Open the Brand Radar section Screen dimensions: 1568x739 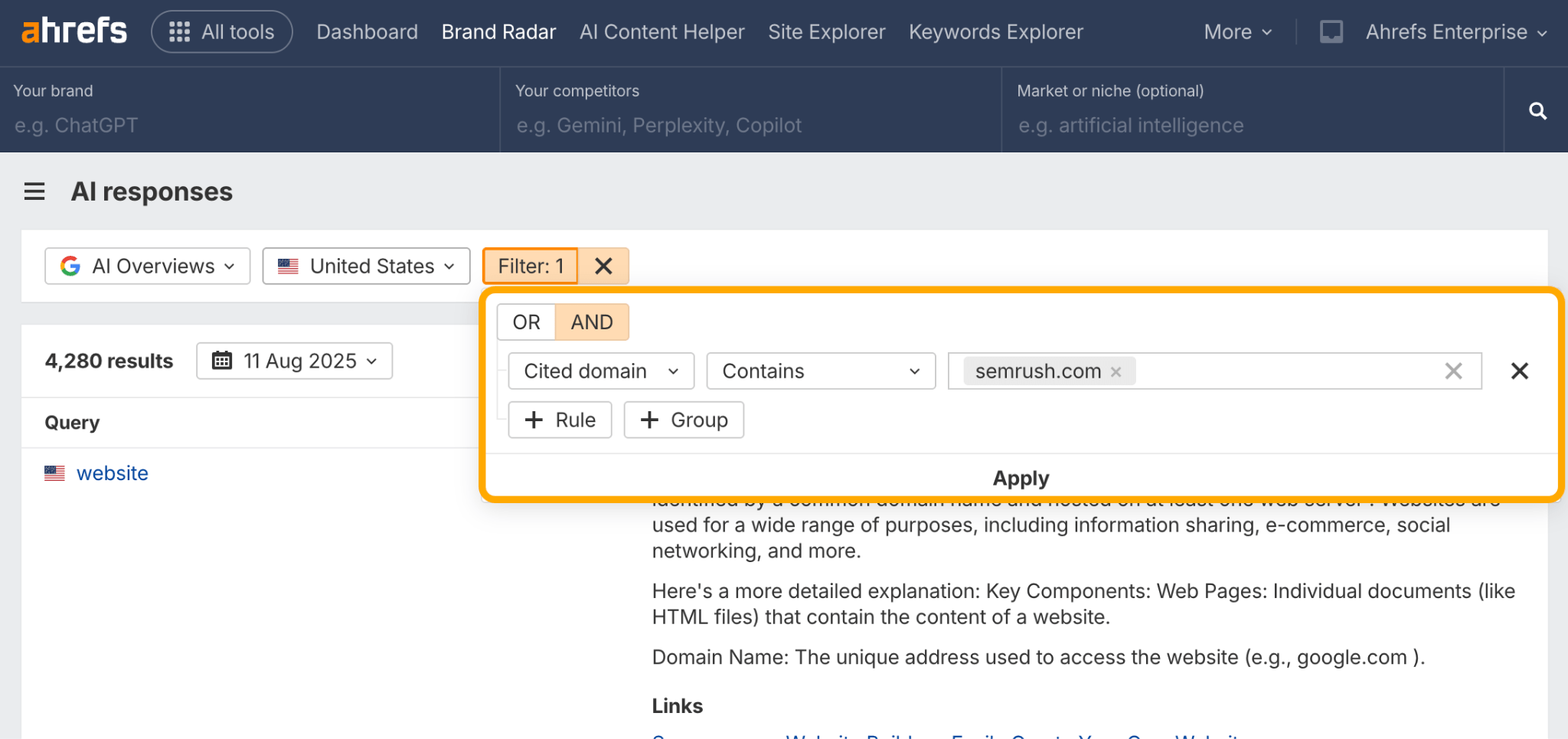(x=498, y=31)
